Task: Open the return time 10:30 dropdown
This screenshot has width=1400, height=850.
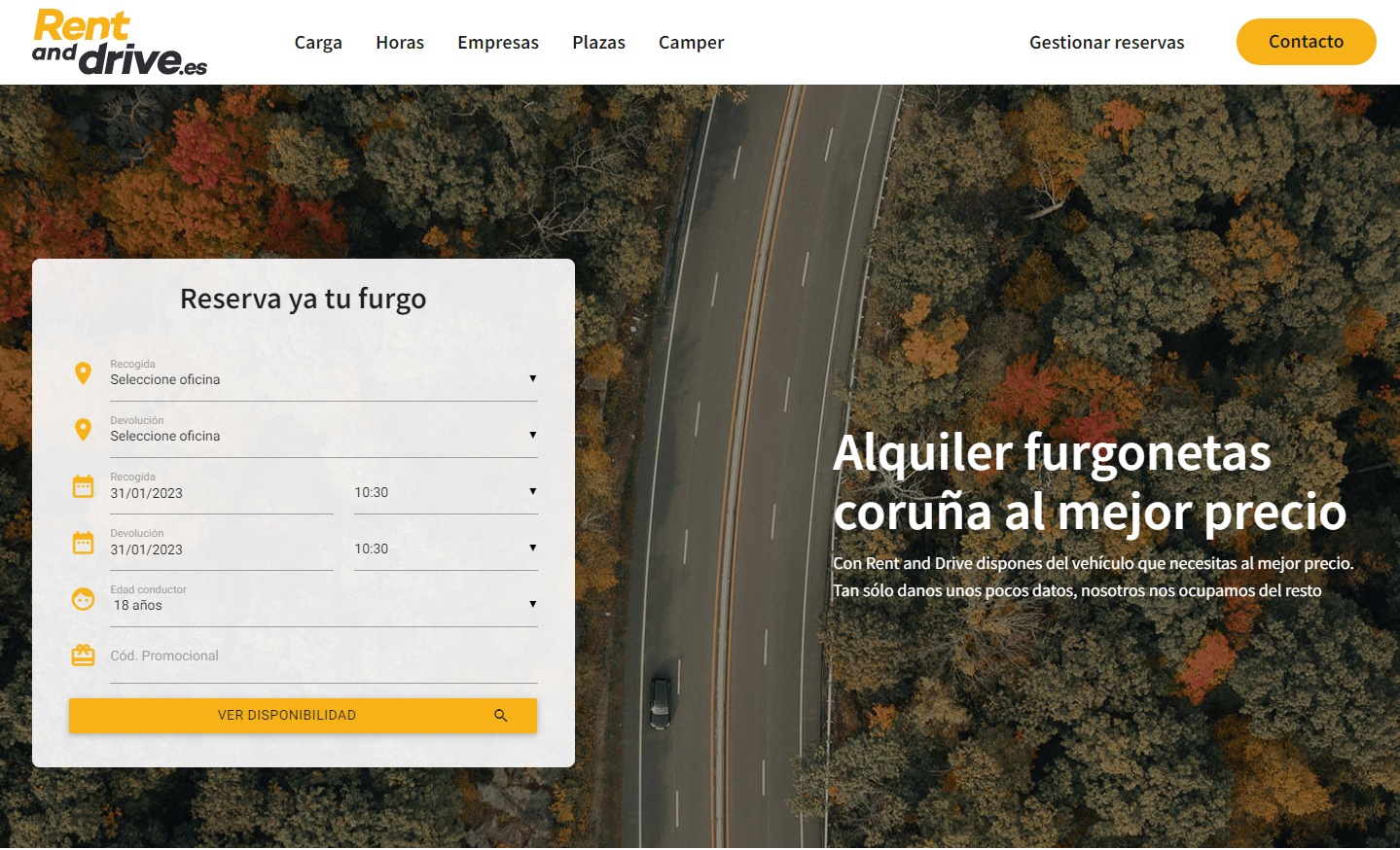Action: tap(446, 549)
